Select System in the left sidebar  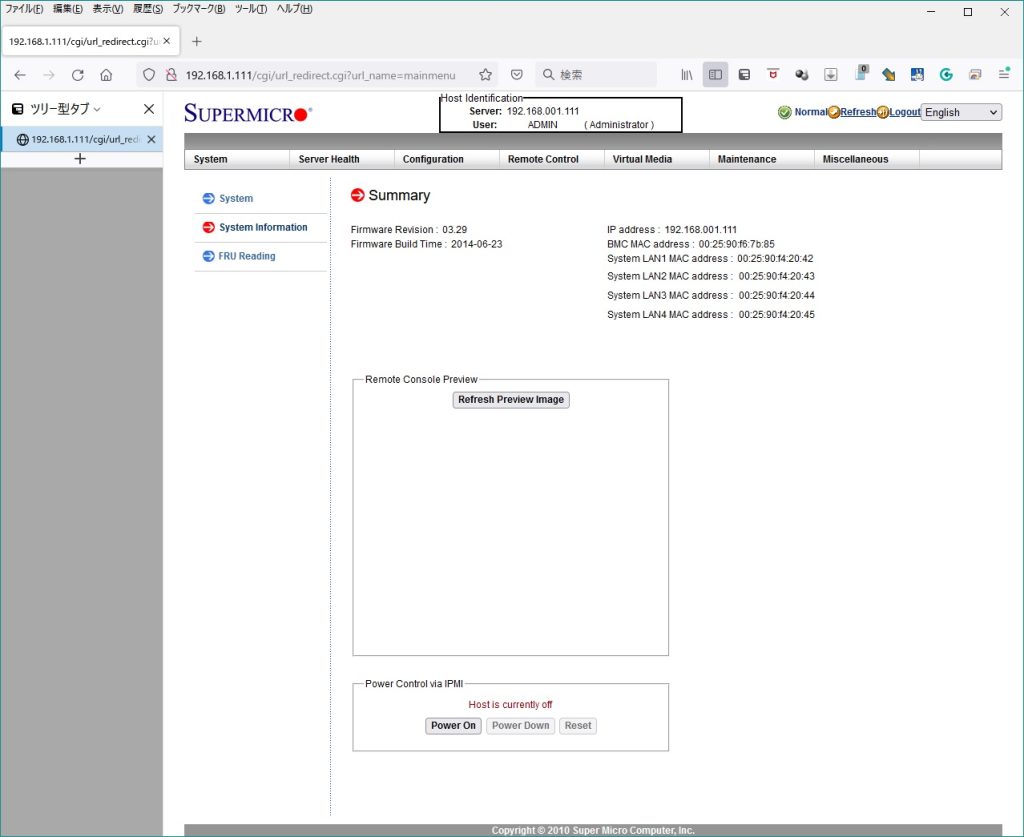(x=236, y=198)
